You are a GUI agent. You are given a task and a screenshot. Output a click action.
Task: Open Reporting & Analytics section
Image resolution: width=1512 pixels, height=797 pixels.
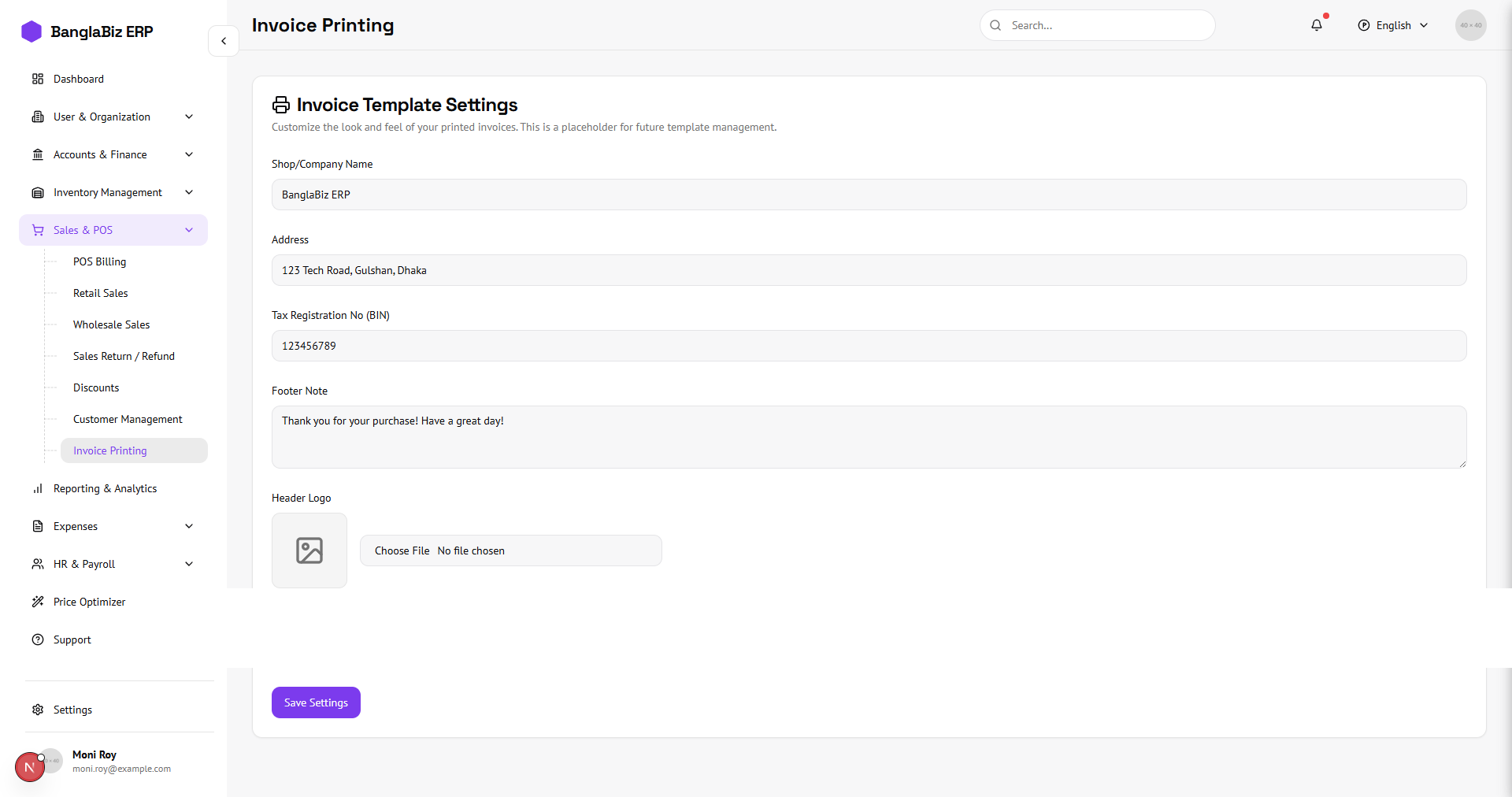pos(105,488)
